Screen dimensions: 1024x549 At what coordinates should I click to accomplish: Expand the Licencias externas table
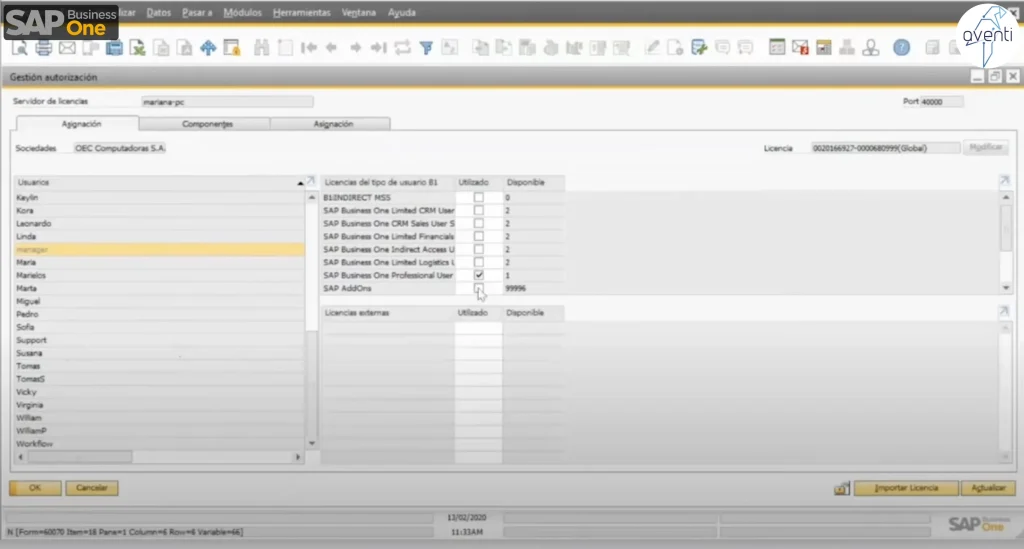click(1004, 311)
